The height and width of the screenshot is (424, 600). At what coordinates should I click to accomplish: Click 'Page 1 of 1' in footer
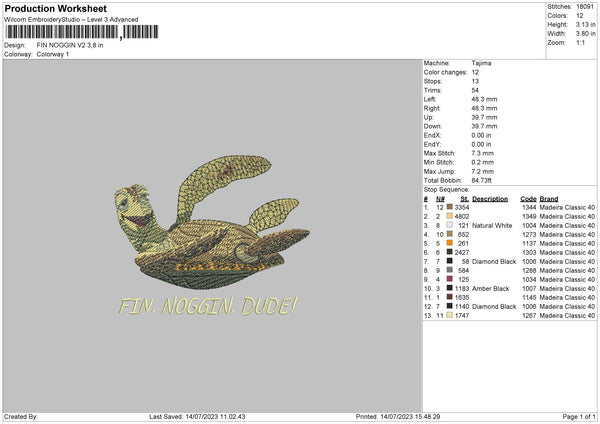579,416
